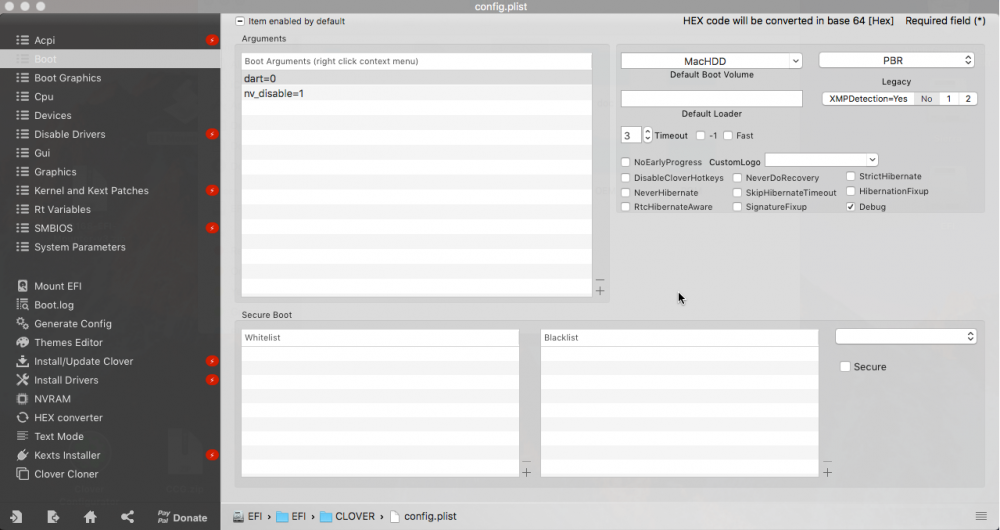
Task: Open the Secure Boot policy dropdown
Action: (x=906, y=336)
